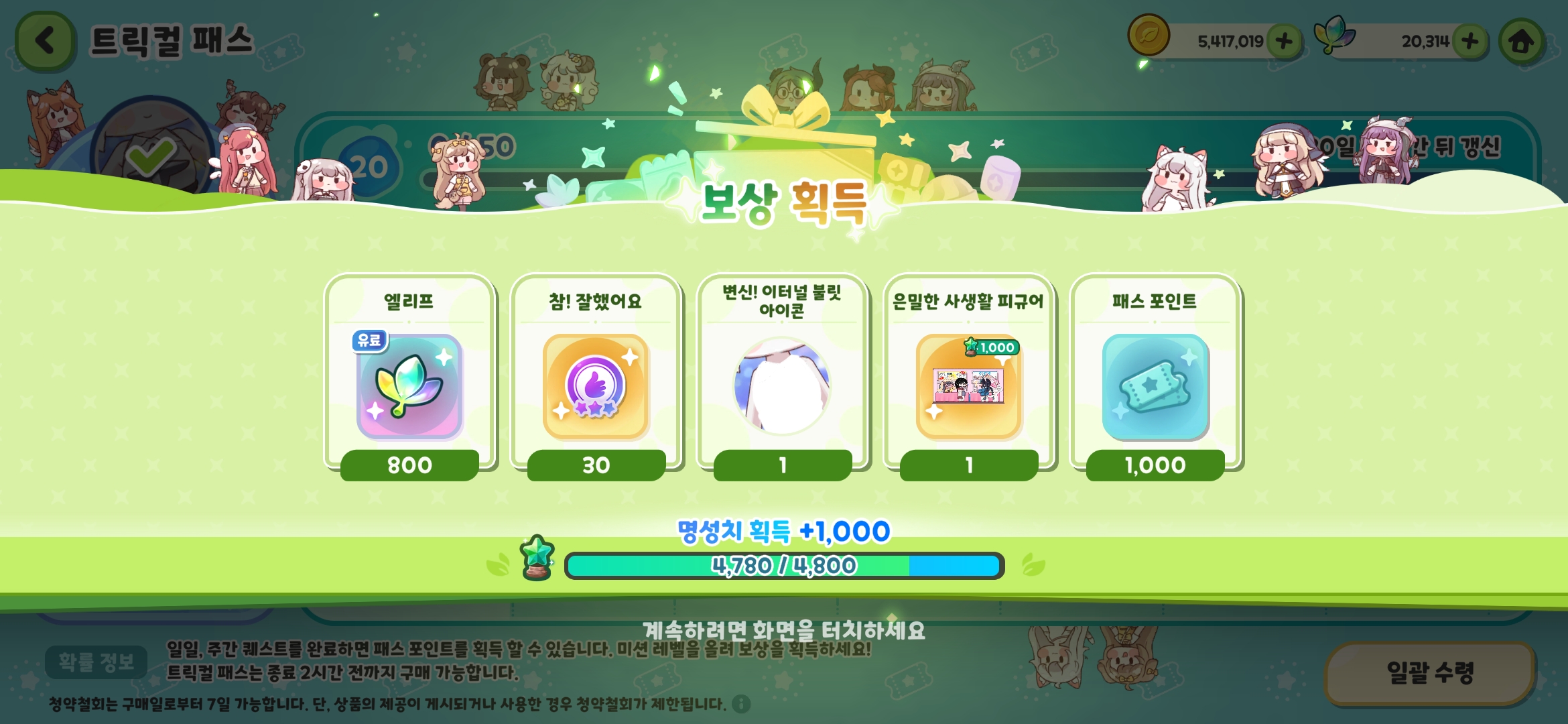
Task: Open the 확률 정보 button
Action: (x=96, y=662)
